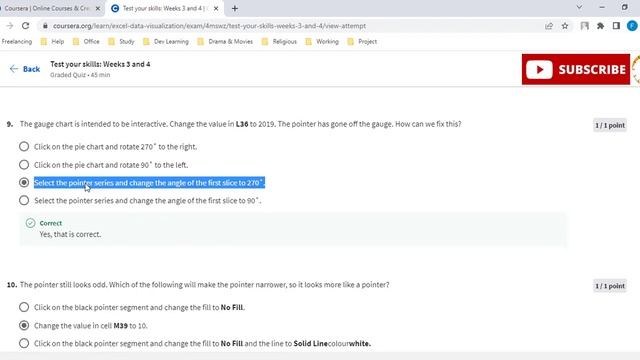Switch to the Coursera Online Courses tab
The width and height of the screenshot is (640, 360).
point(48,8)
